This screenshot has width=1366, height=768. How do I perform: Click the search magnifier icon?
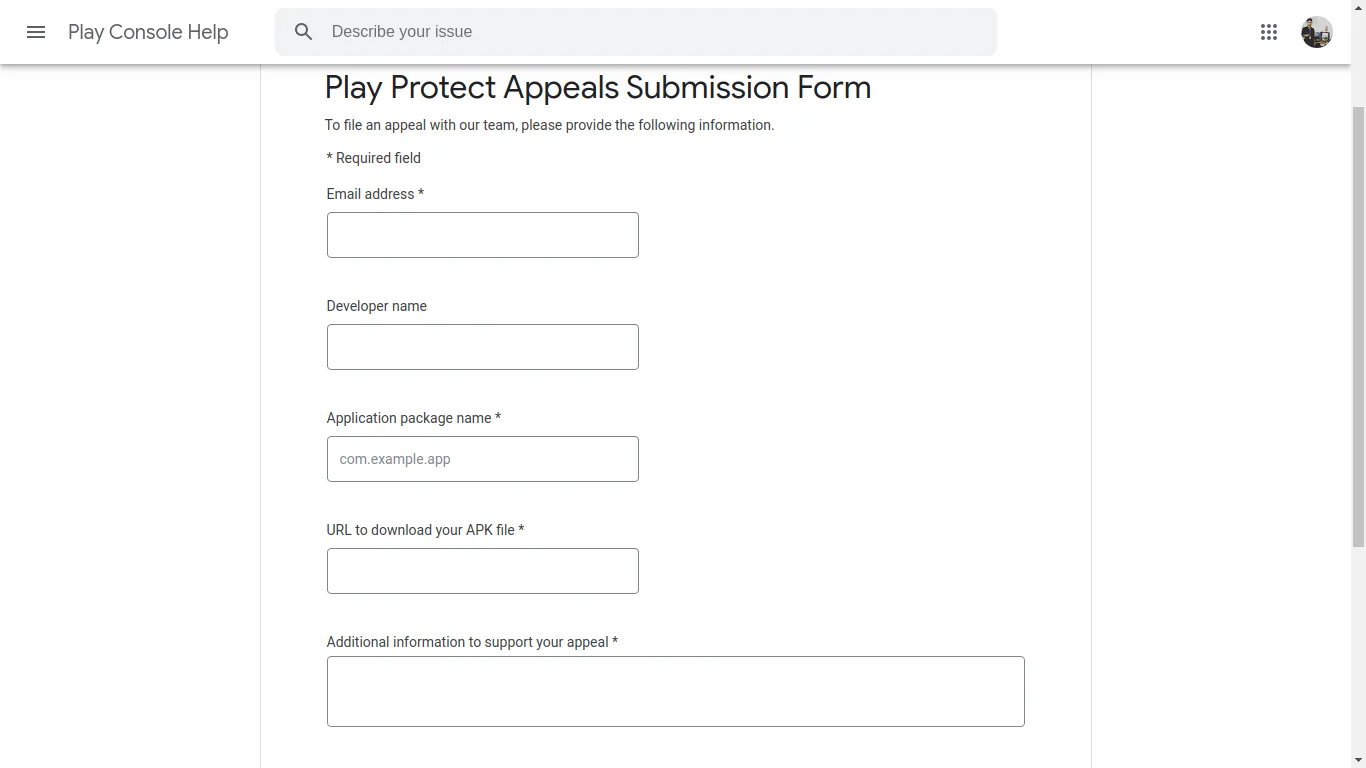pyautogui.click(x=304, y=32)
